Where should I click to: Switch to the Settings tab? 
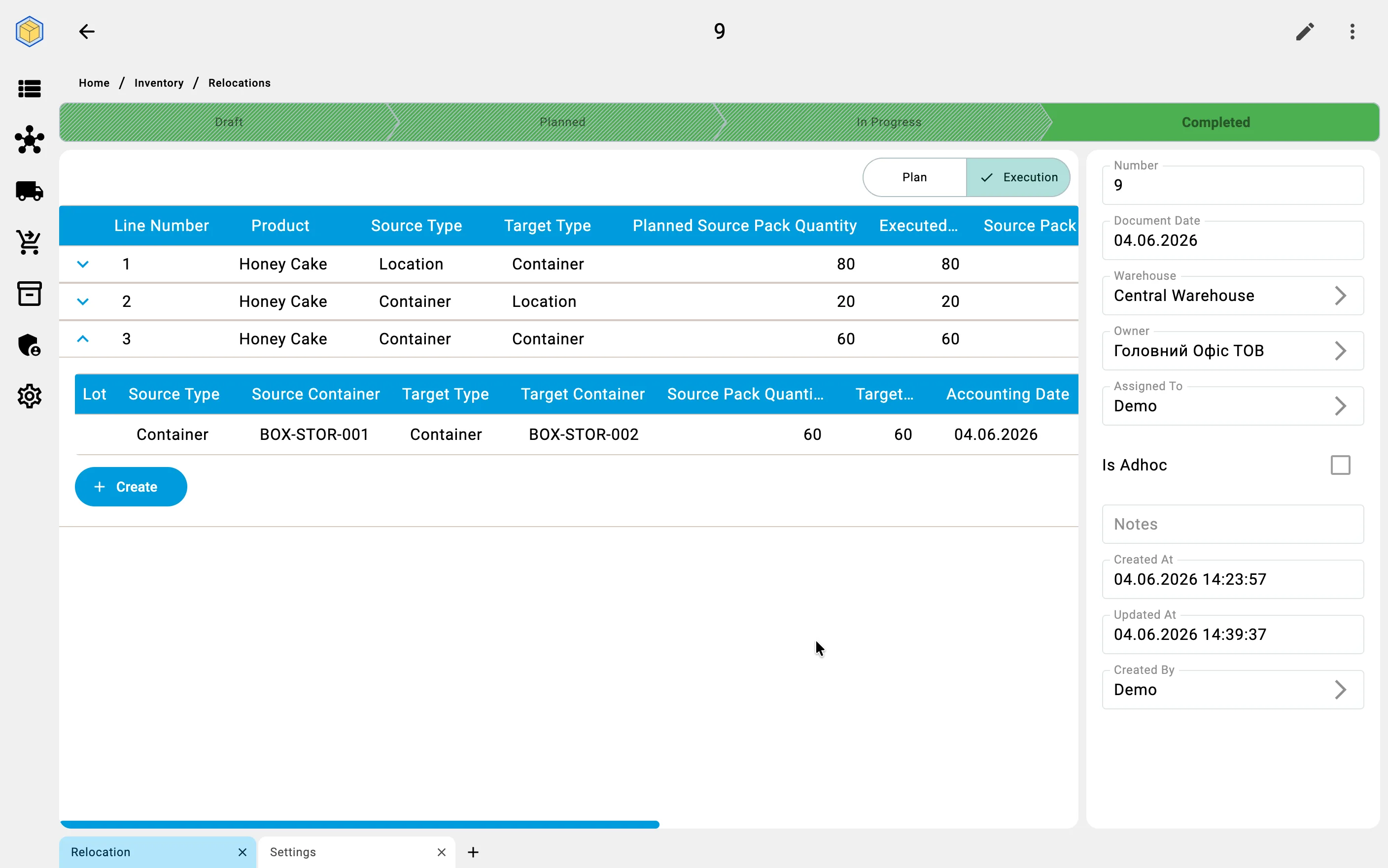tap(357, 852)
